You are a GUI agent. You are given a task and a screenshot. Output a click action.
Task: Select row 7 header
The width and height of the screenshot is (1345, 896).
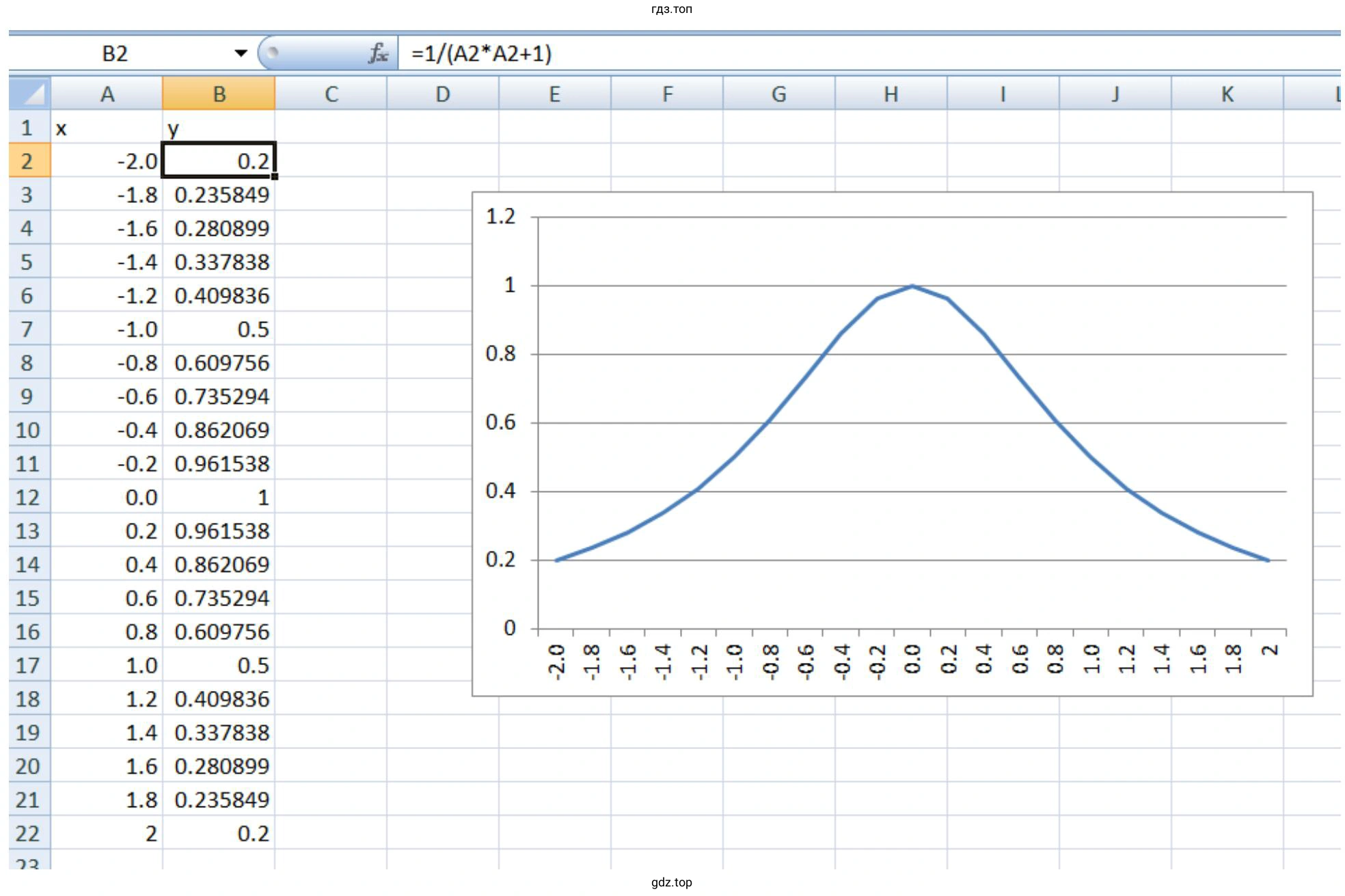pos(30,329)
